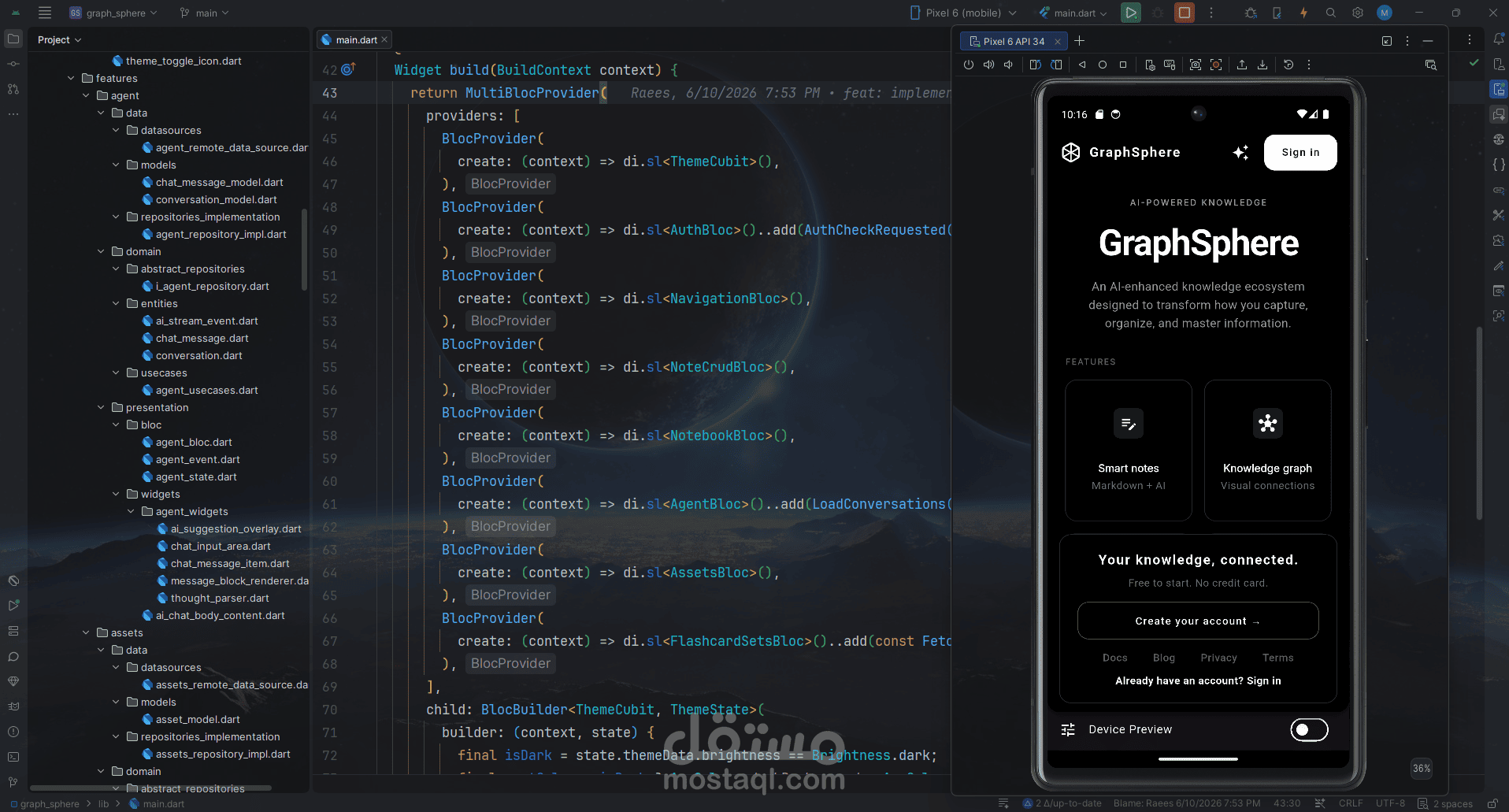This screenshot has height=812, width=1509.
Task: Tap the Sign in button
Action: coord(1300,153)
